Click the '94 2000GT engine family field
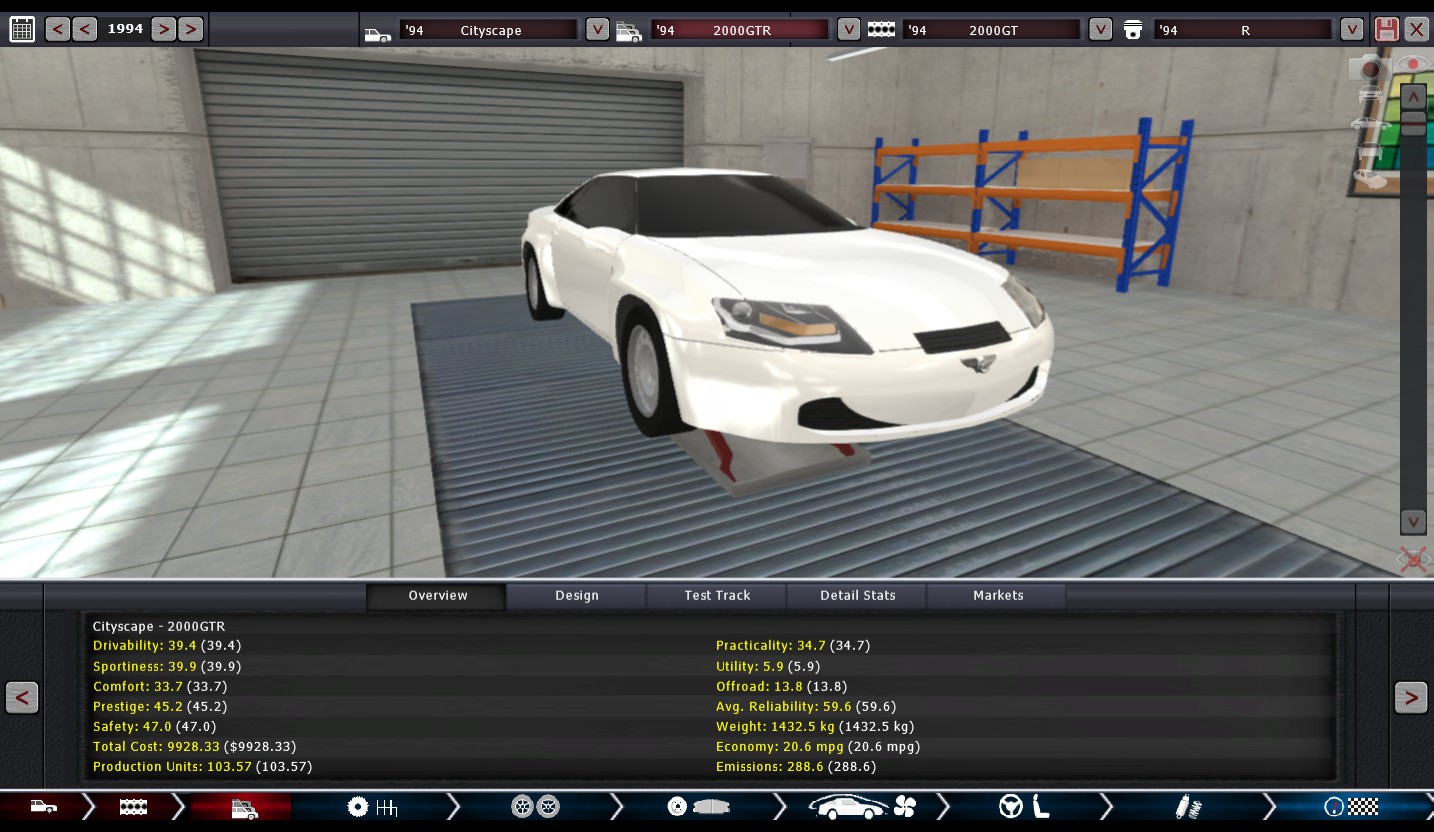 pos(992,30)
